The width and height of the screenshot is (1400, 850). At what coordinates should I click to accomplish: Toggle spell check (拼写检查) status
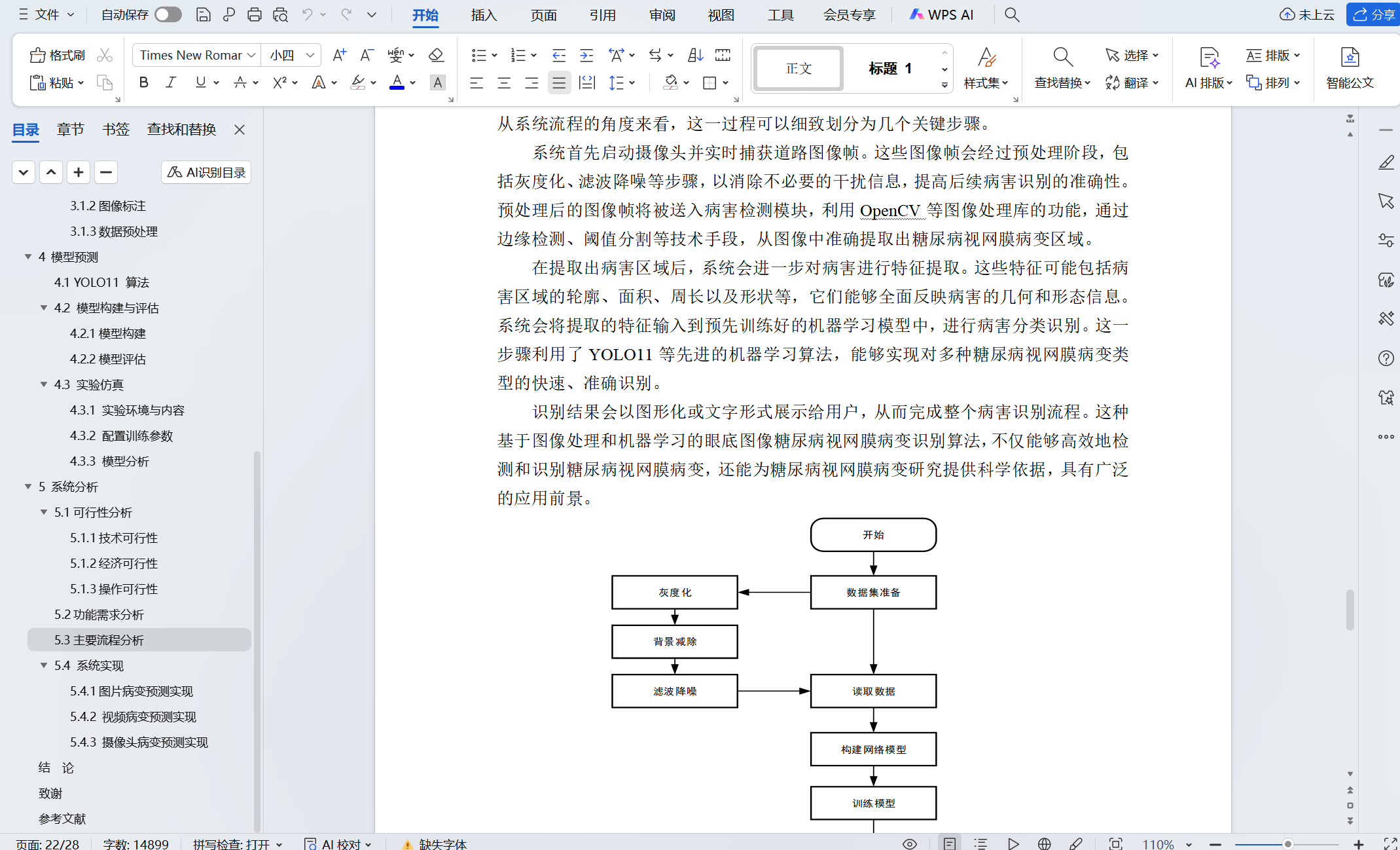coord(237,843)
